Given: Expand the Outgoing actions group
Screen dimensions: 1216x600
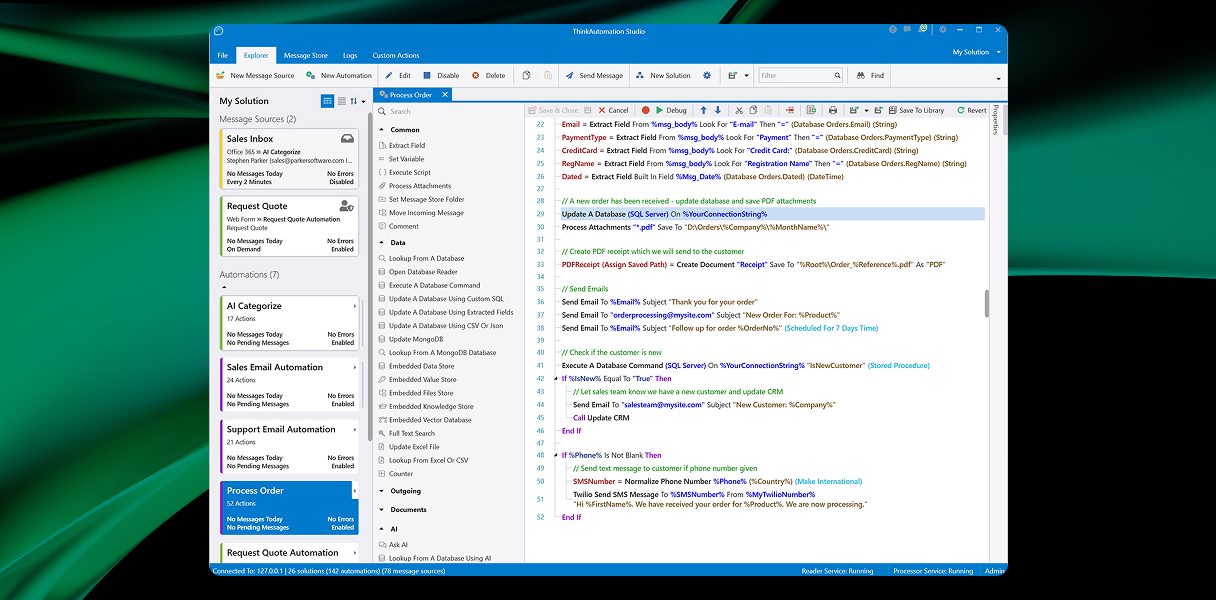Looking at the screenshot, I should pos(382,491).
